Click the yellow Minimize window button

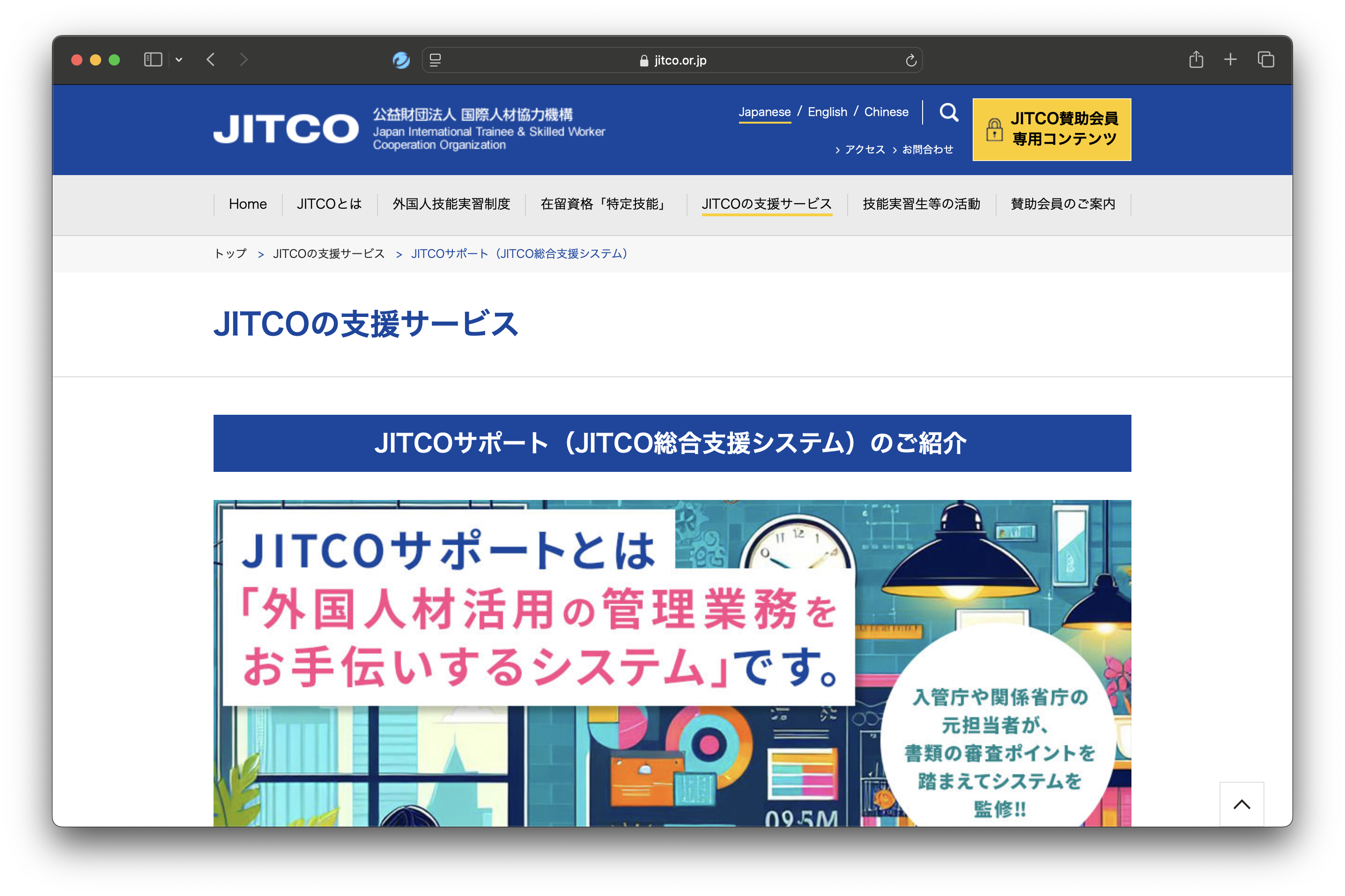pyautogui.click(x=96, y=60)
